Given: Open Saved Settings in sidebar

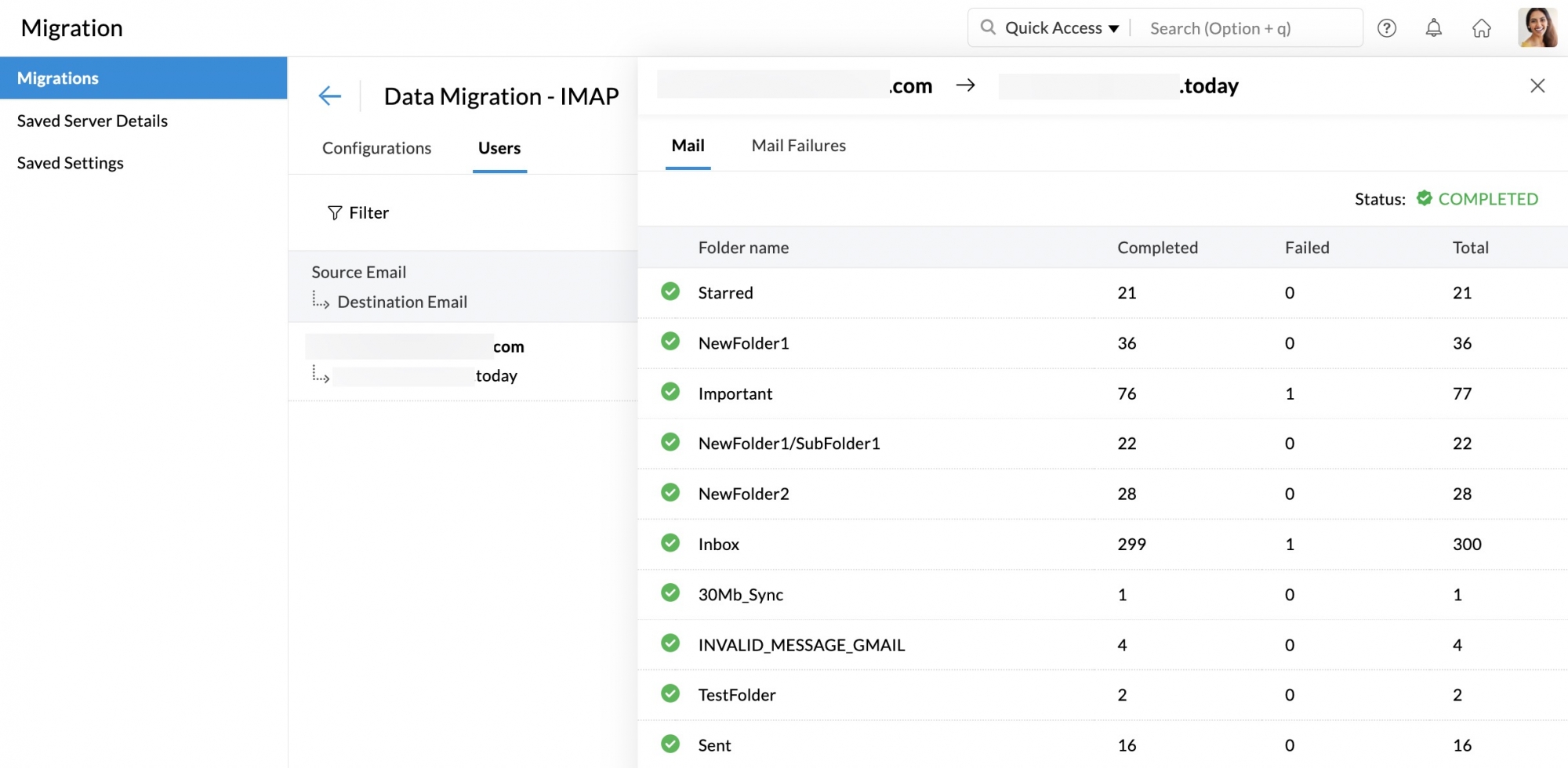Looking at the screenshot, I should pos(71,163).
